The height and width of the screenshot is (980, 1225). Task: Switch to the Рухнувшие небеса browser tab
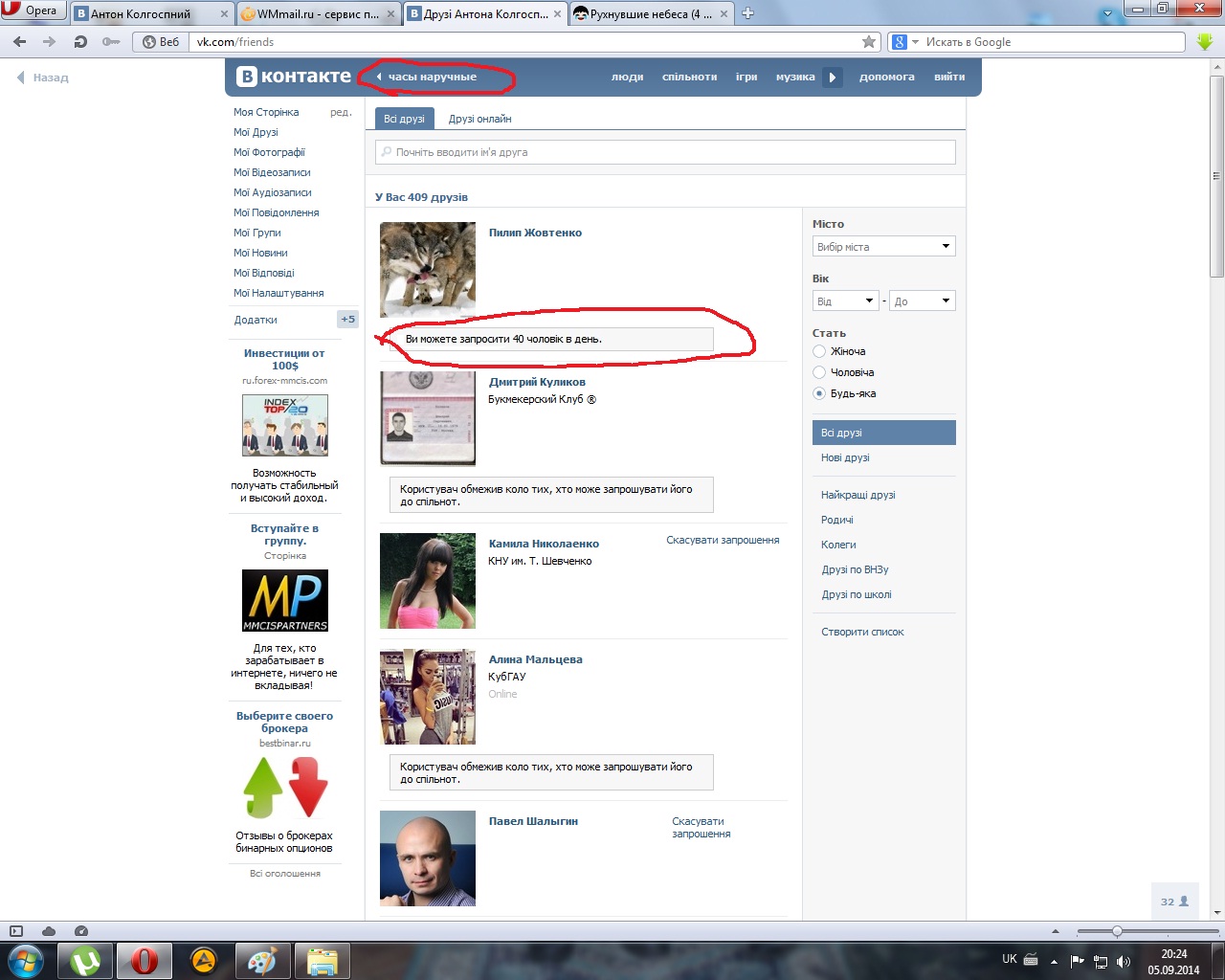tap(652, 13)
